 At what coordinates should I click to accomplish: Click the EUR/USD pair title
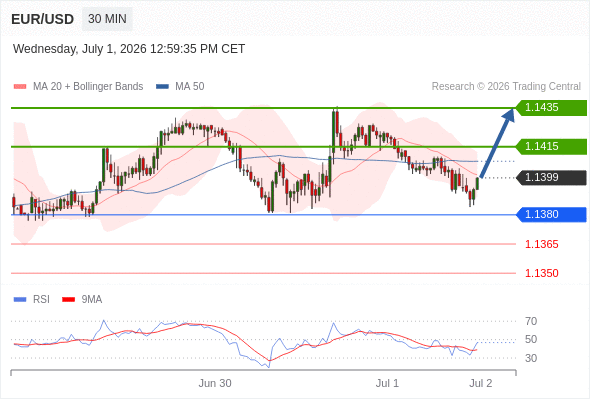click(x=43, y=19)
